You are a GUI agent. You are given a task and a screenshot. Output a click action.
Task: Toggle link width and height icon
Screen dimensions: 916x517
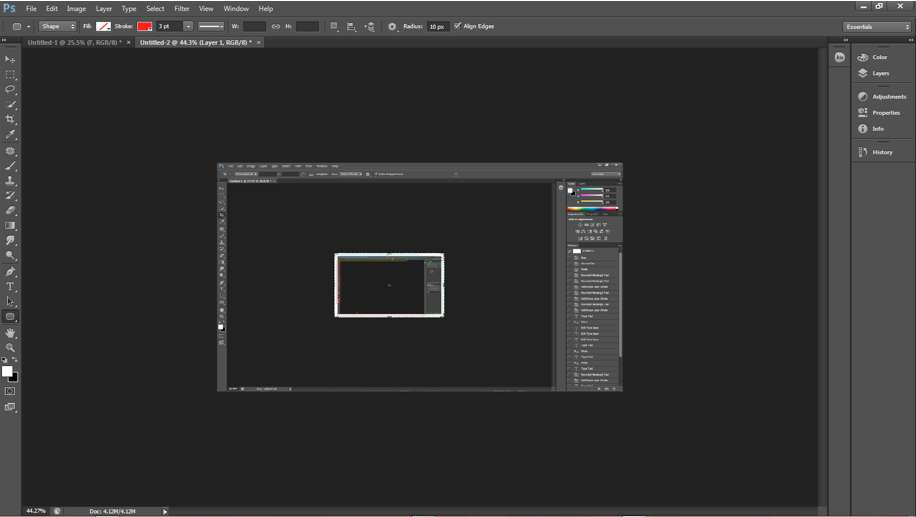pyautogui.click(x=276, y=26)
